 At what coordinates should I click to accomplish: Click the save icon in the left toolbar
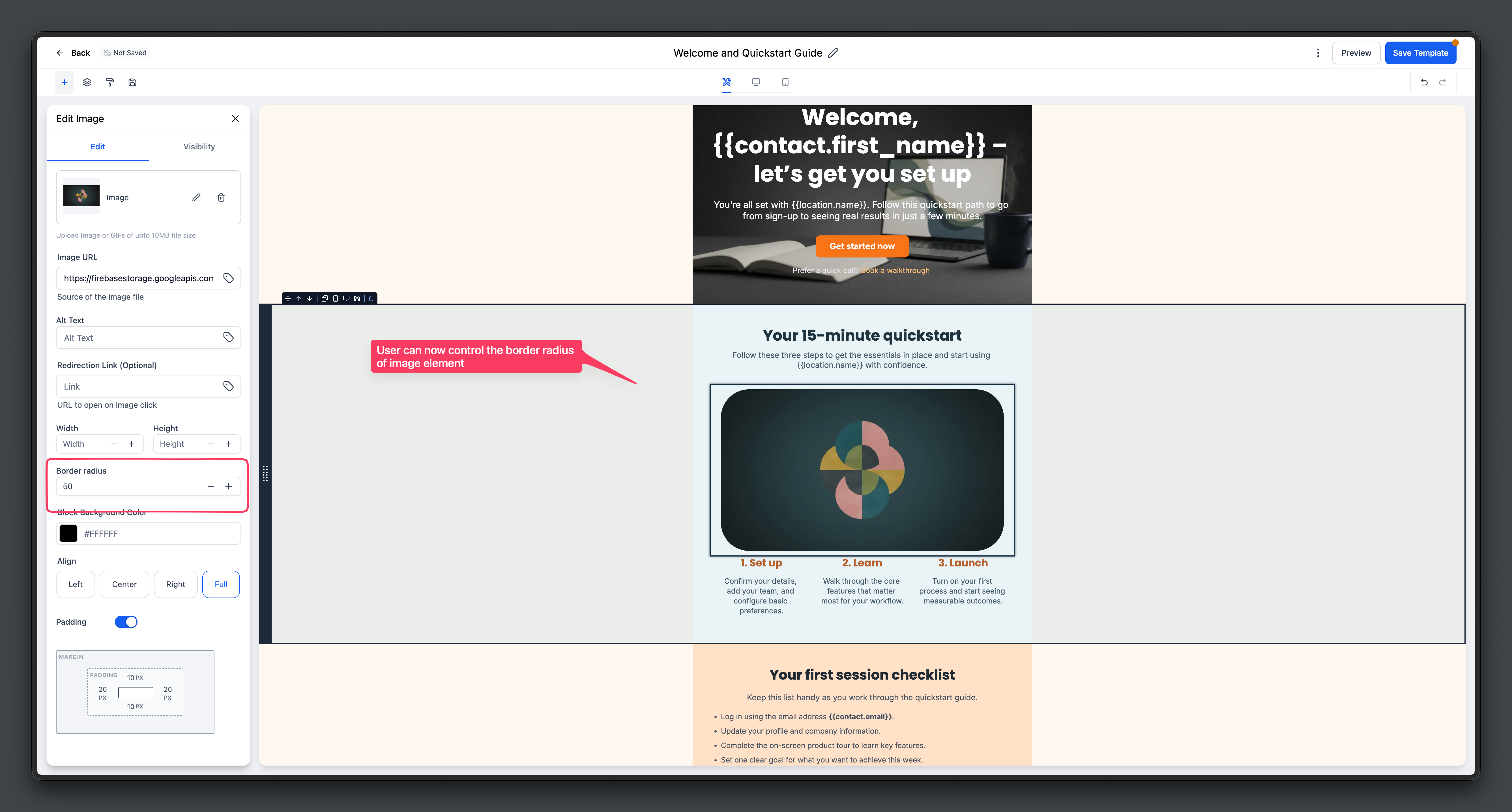pyautogui.click(x=132, y=82)
